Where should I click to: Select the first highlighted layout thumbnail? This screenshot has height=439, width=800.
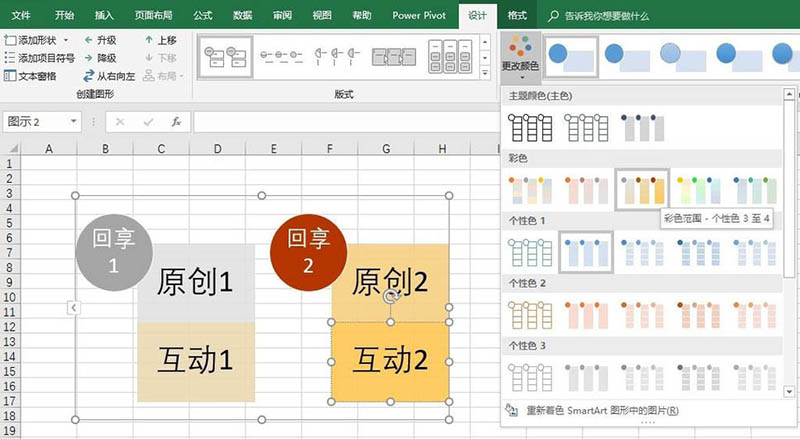coord(225,57)
